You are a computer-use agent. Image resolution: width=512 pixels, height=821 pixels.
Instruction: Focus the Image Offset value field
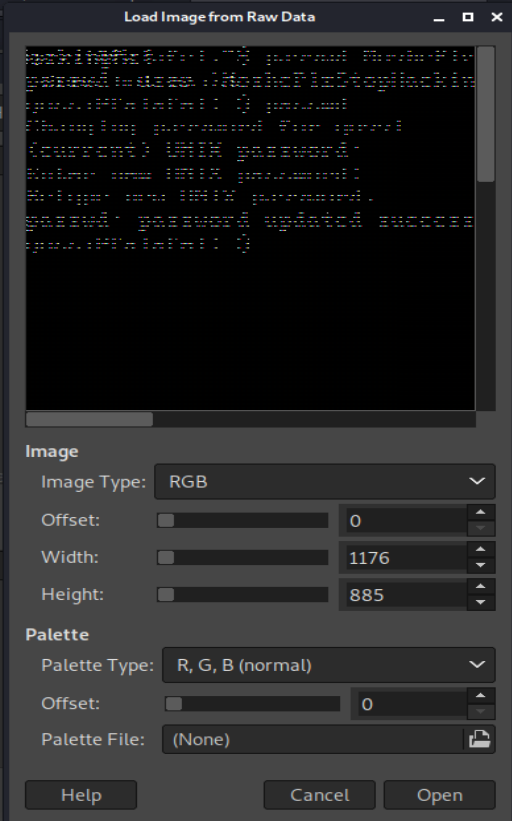[403, 521]
